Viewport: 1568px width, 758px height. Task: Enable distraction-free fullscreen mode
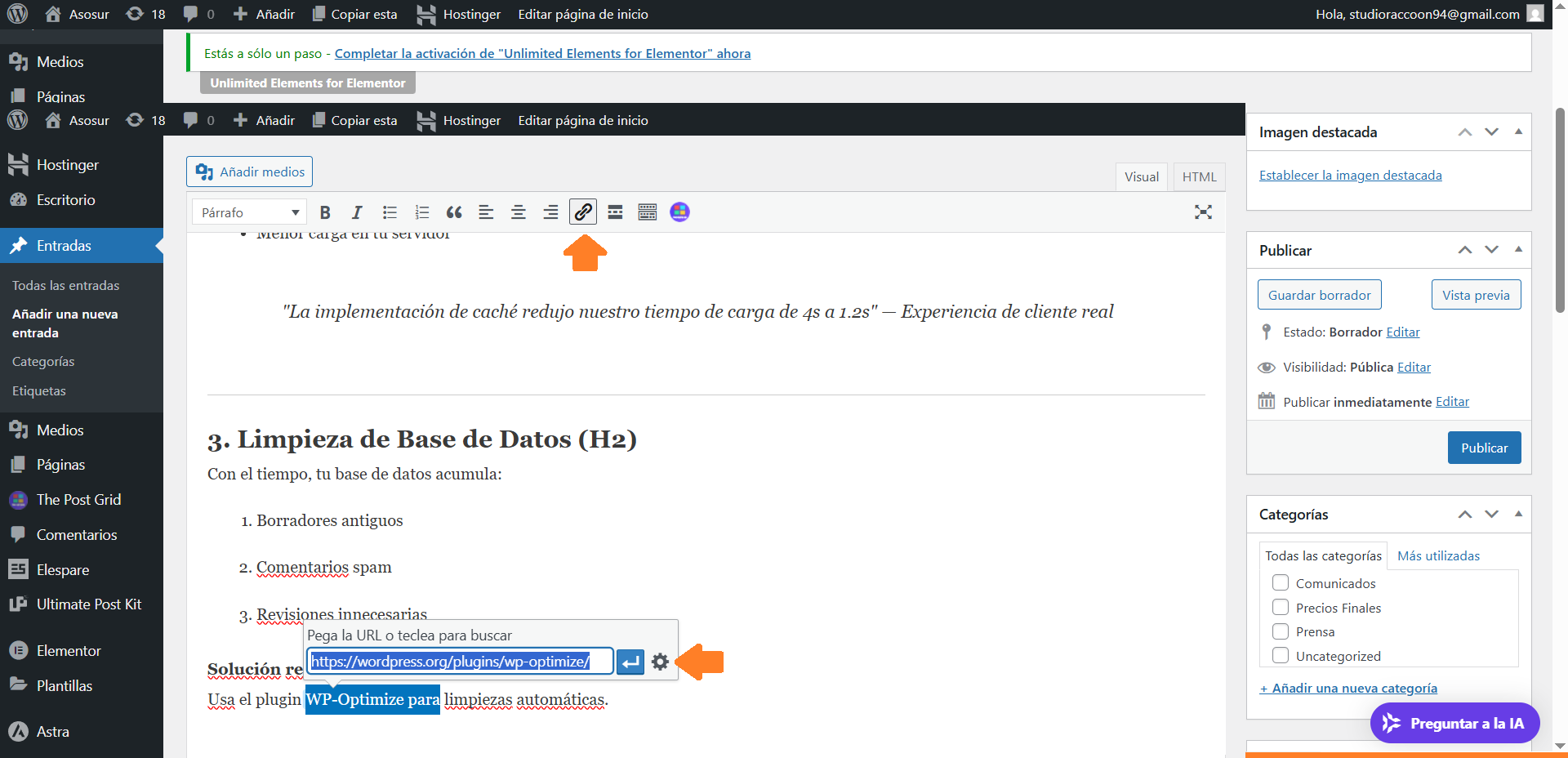click(1203, 212)
